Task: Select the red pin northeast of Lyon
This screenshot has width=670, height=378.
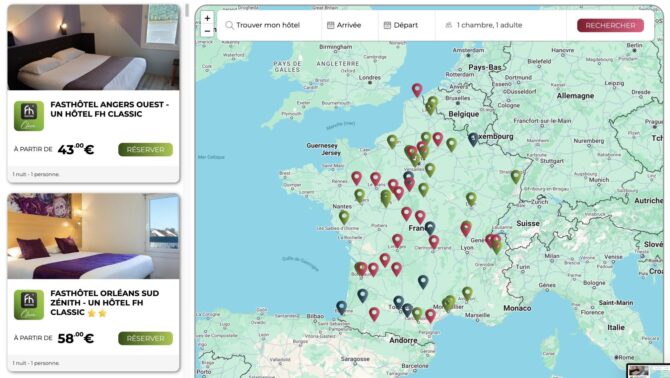Action: 466,229
